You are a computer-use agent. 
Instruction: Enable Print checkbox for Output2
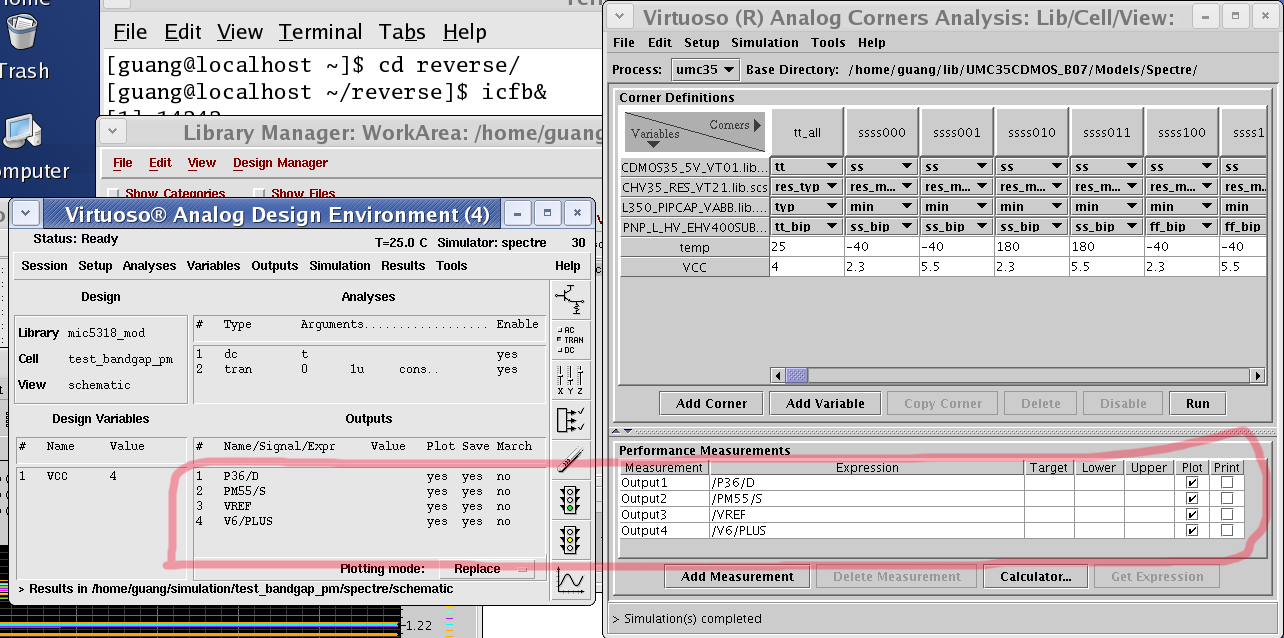pyautogui.click(x=1227, y=499)
